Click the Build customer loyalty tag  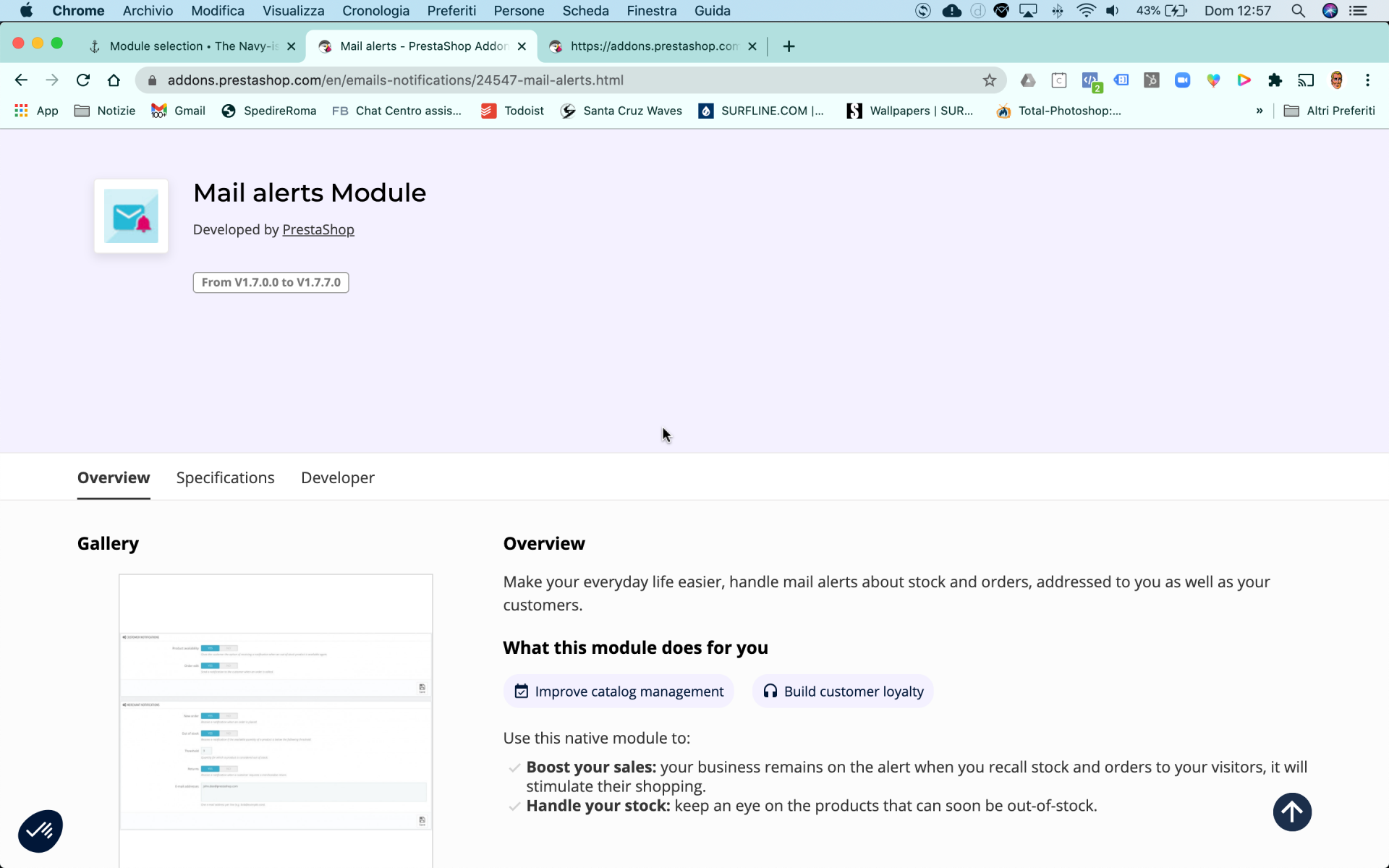843,692
